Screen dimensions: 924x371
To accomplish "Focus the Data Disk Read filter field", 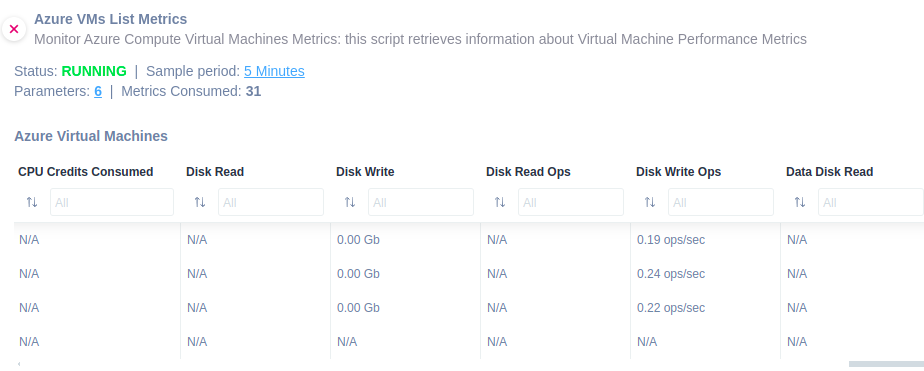I will coord(871,202).
